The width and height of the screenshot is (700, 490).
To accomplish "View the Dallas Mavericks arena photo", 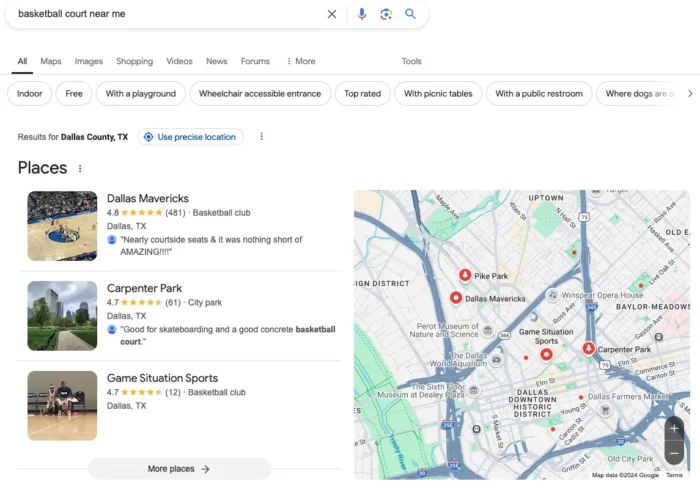I will click(62, 226).
